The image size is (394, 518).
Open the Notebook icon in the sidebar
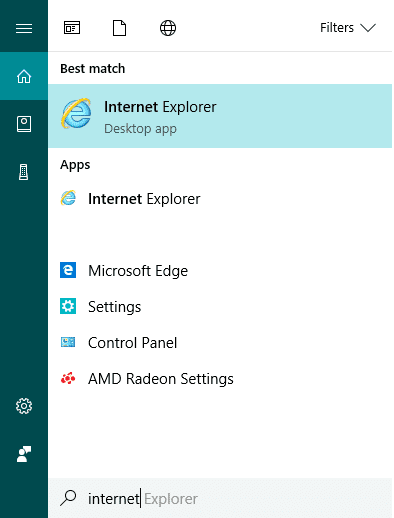click(24, 124)
